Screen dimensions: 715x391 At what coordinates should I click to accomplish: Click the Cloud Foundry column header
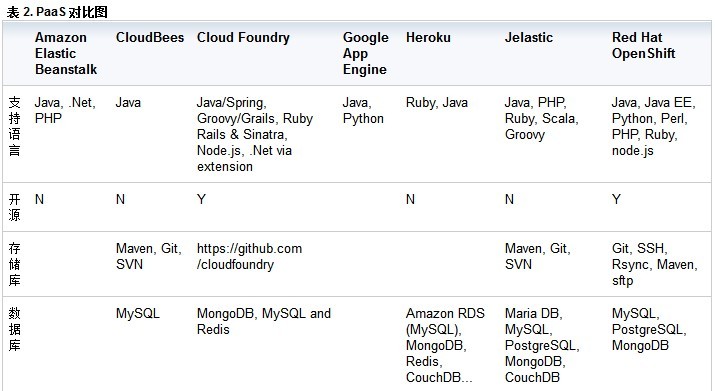243,37
